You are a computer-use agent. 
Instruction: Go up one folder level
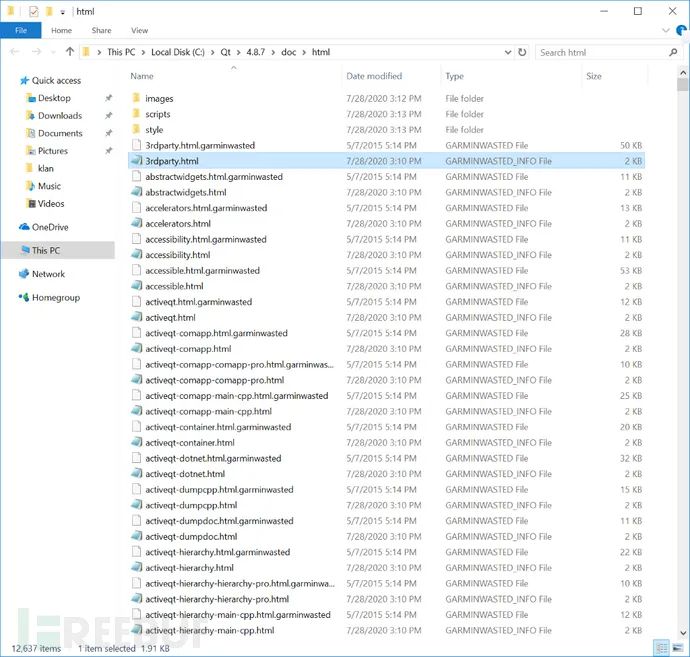click(70, 52)
